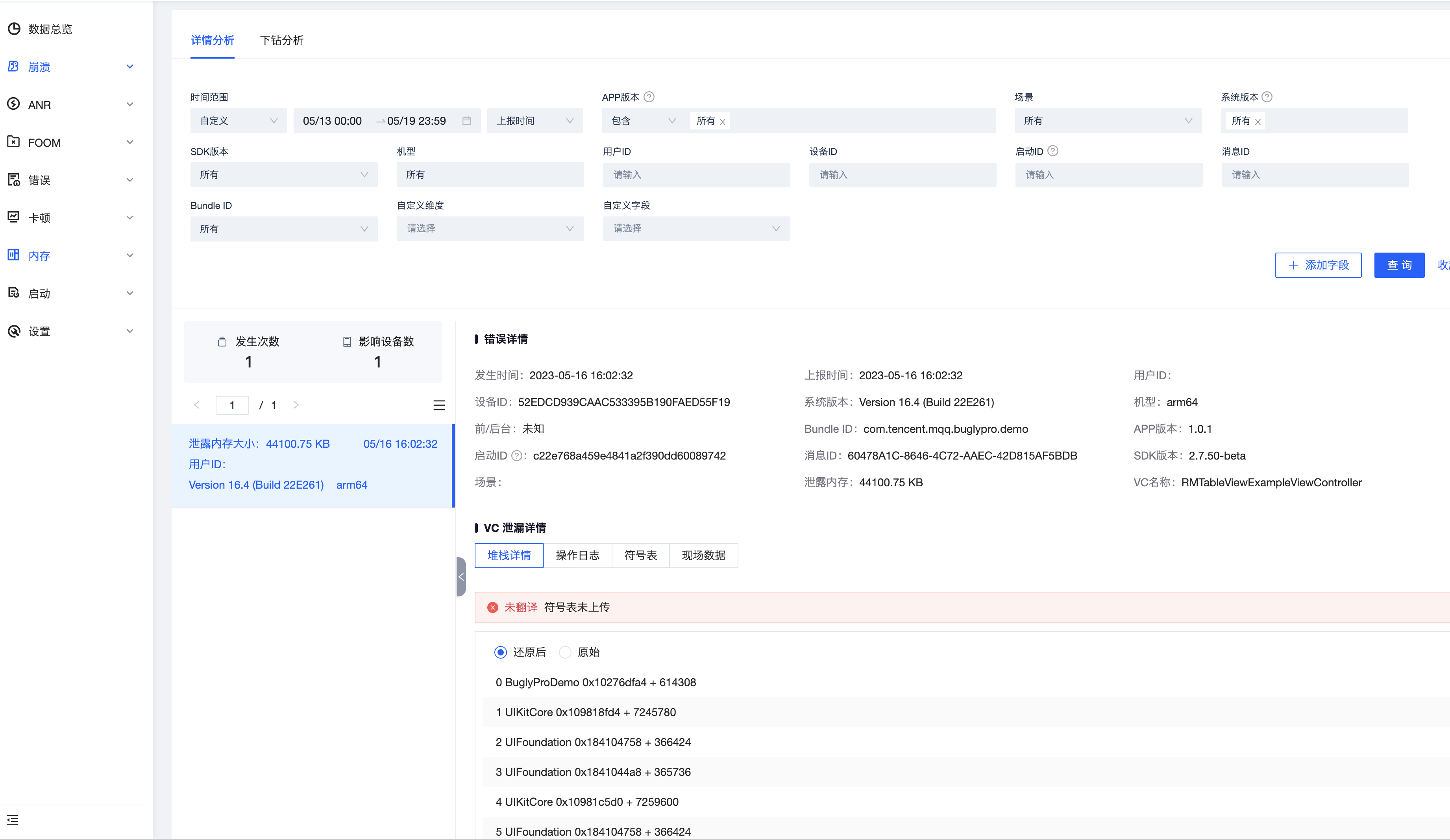Collapse the sidebar with the bottom menu icon

point(13,820)
